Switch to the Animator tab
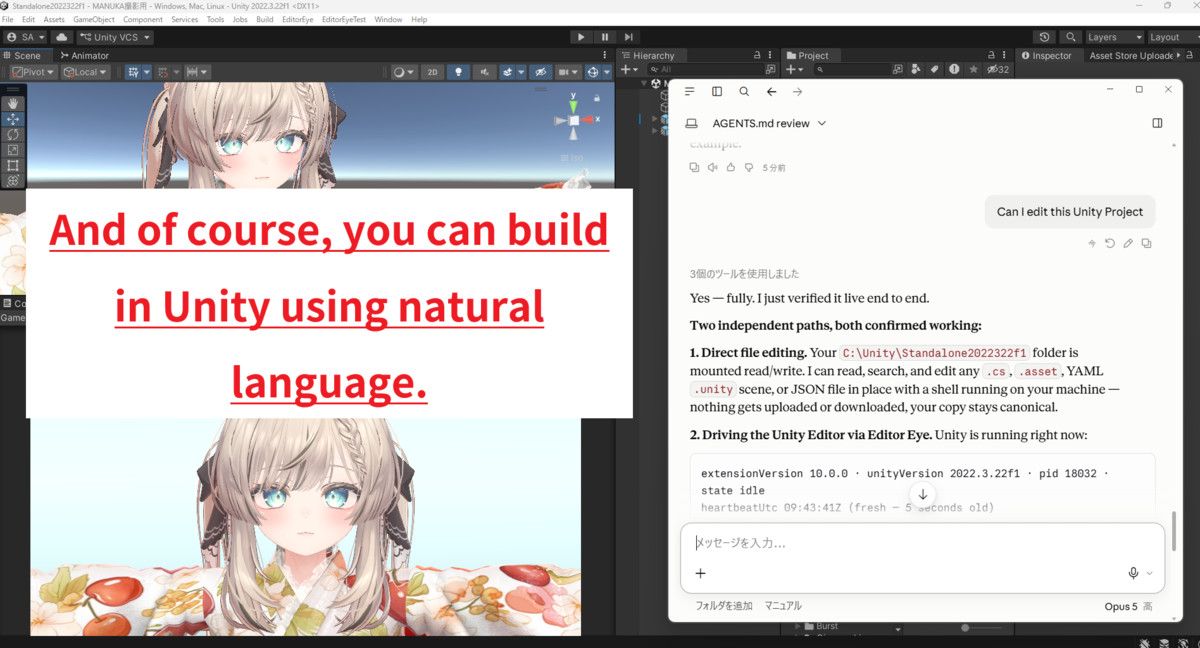The width and height of the screenshot is (1200, 648). 83,56
